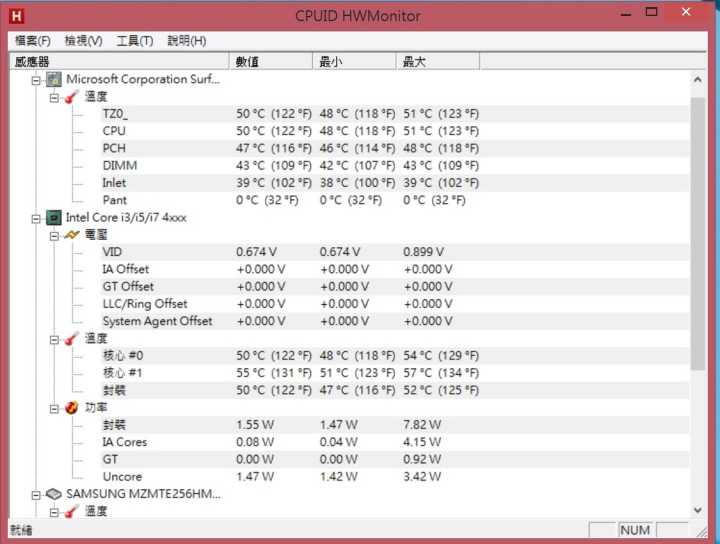Select the IA Offset row

[395, 269]
